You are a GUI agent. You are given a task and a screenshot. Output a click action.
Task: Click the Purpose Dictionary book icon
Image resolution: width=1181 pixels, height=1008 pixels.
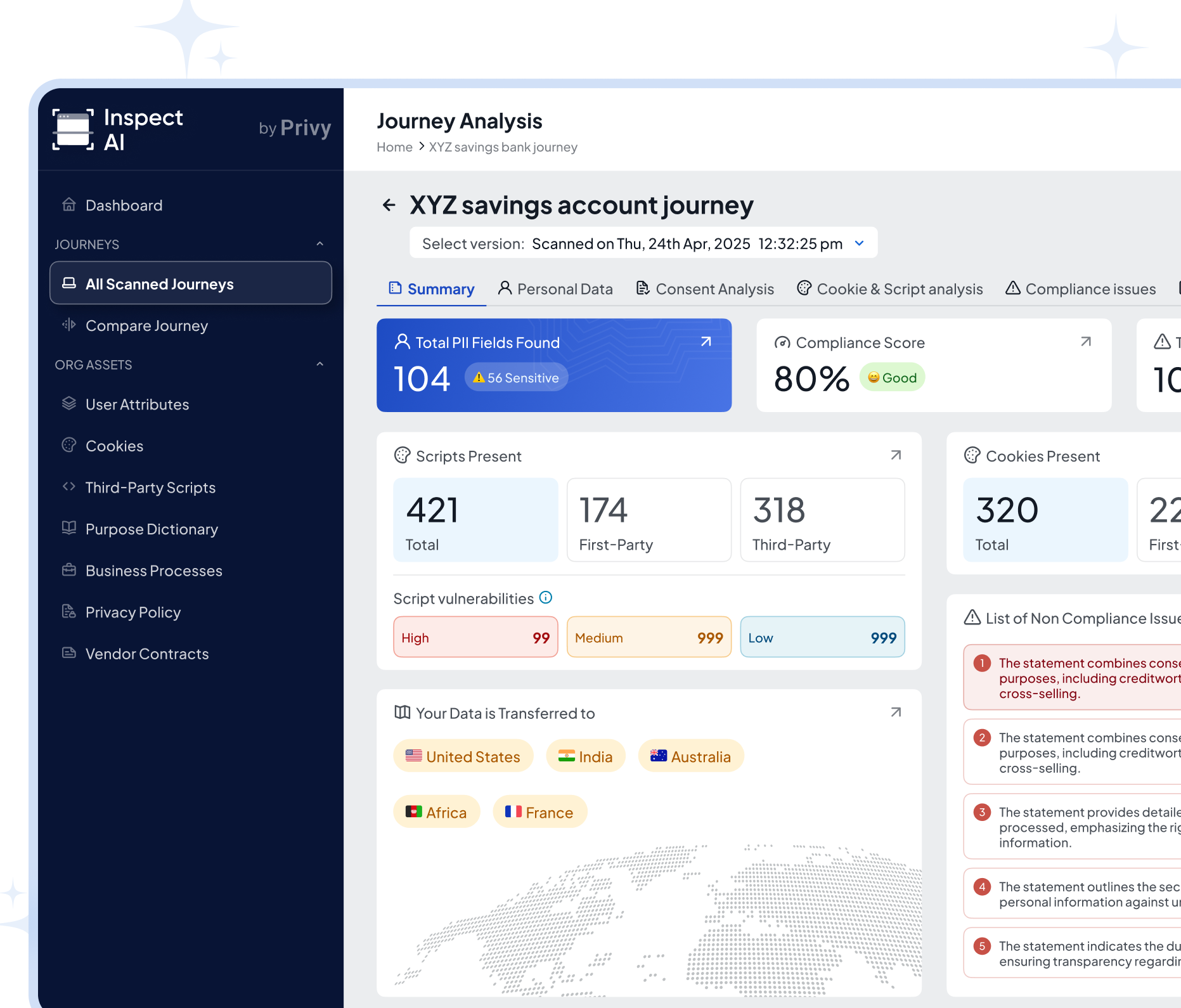click(x=69, y=528)
